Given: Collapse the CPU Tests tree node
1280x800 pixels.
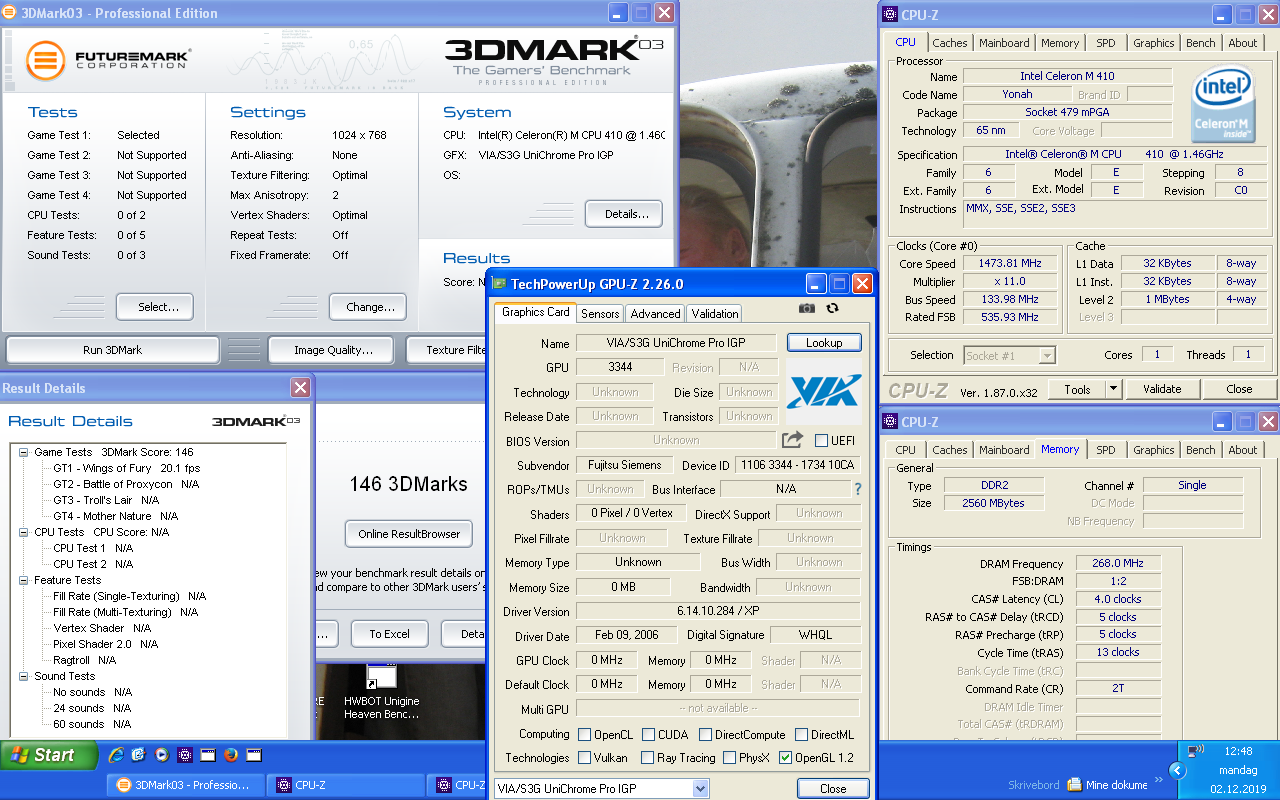Looking at the screenshot, I should point(24,532).
